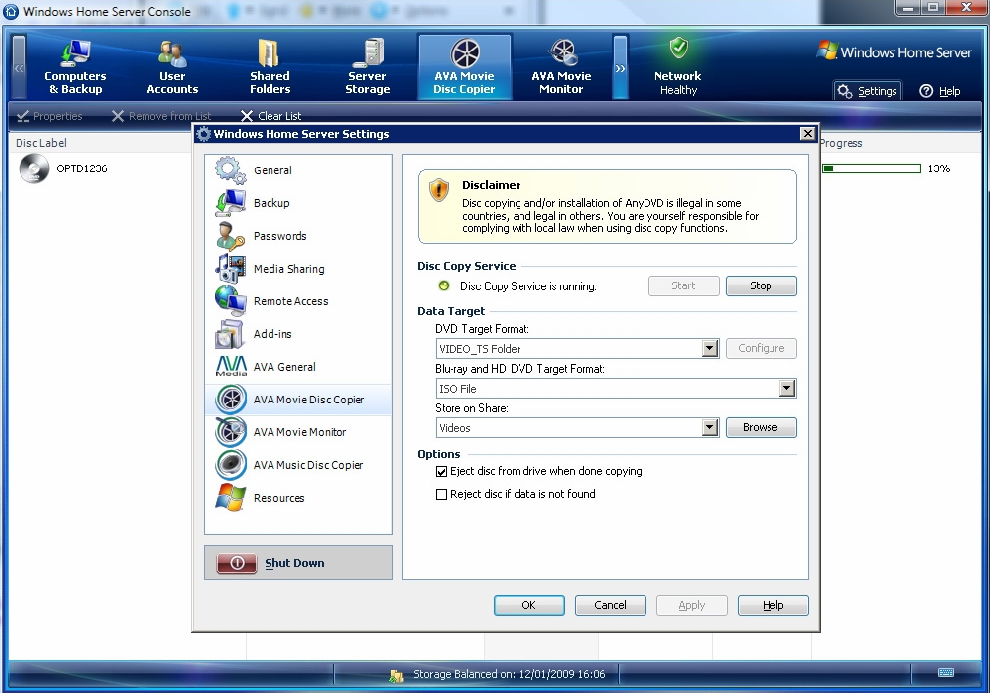
Task: Select AVA General settings category icon
Action: (x=231, y=367)
